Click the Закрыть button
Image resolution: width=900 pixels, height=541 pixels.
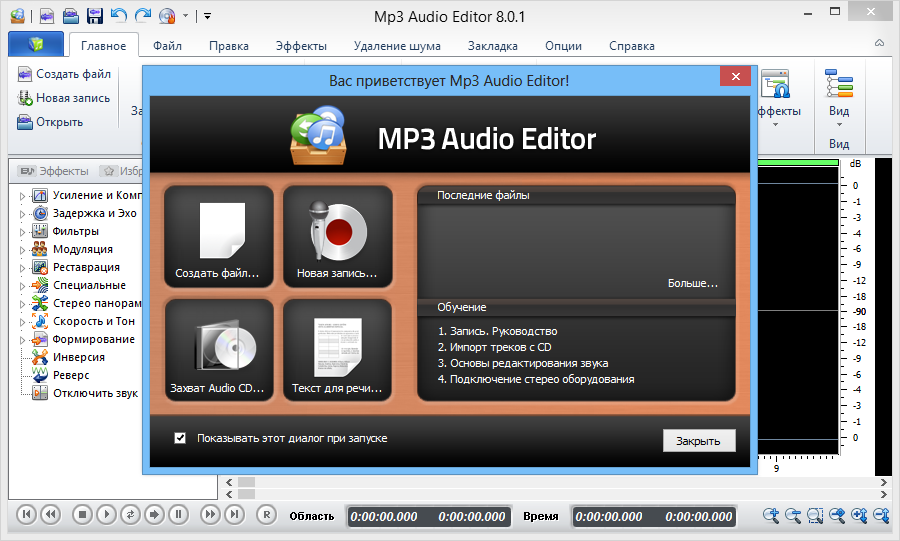pos(699,441)
